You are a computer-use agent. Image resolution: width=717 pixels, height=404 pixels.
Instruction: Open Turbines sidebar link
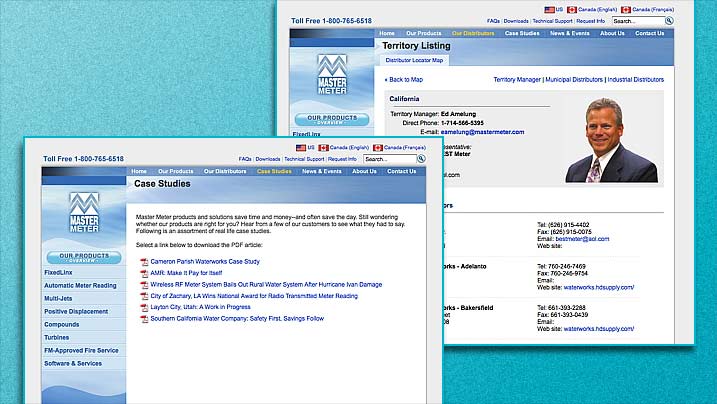coord(57,337)
